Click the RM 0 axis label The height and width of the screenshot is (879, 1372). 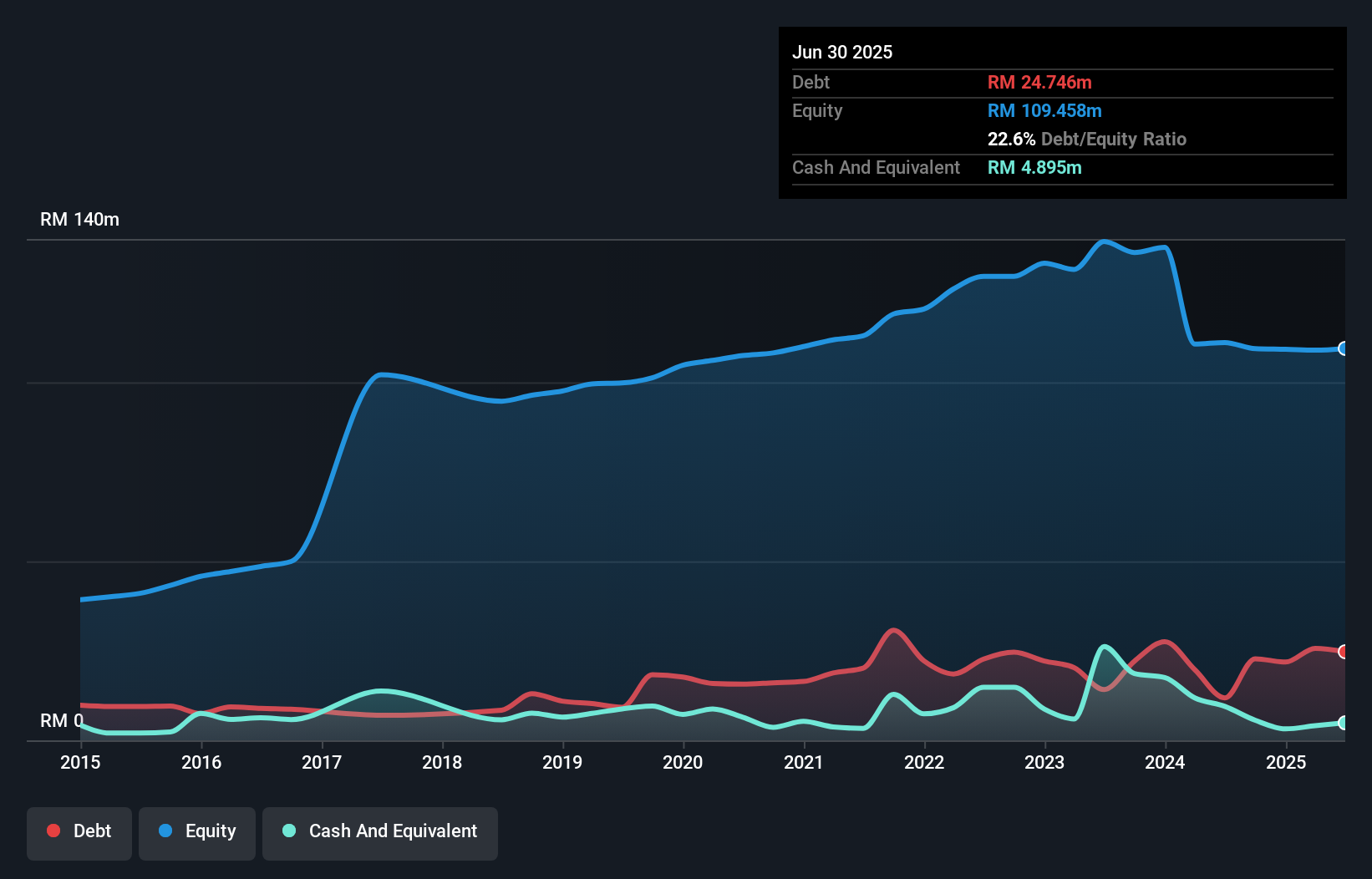[61, 720]
